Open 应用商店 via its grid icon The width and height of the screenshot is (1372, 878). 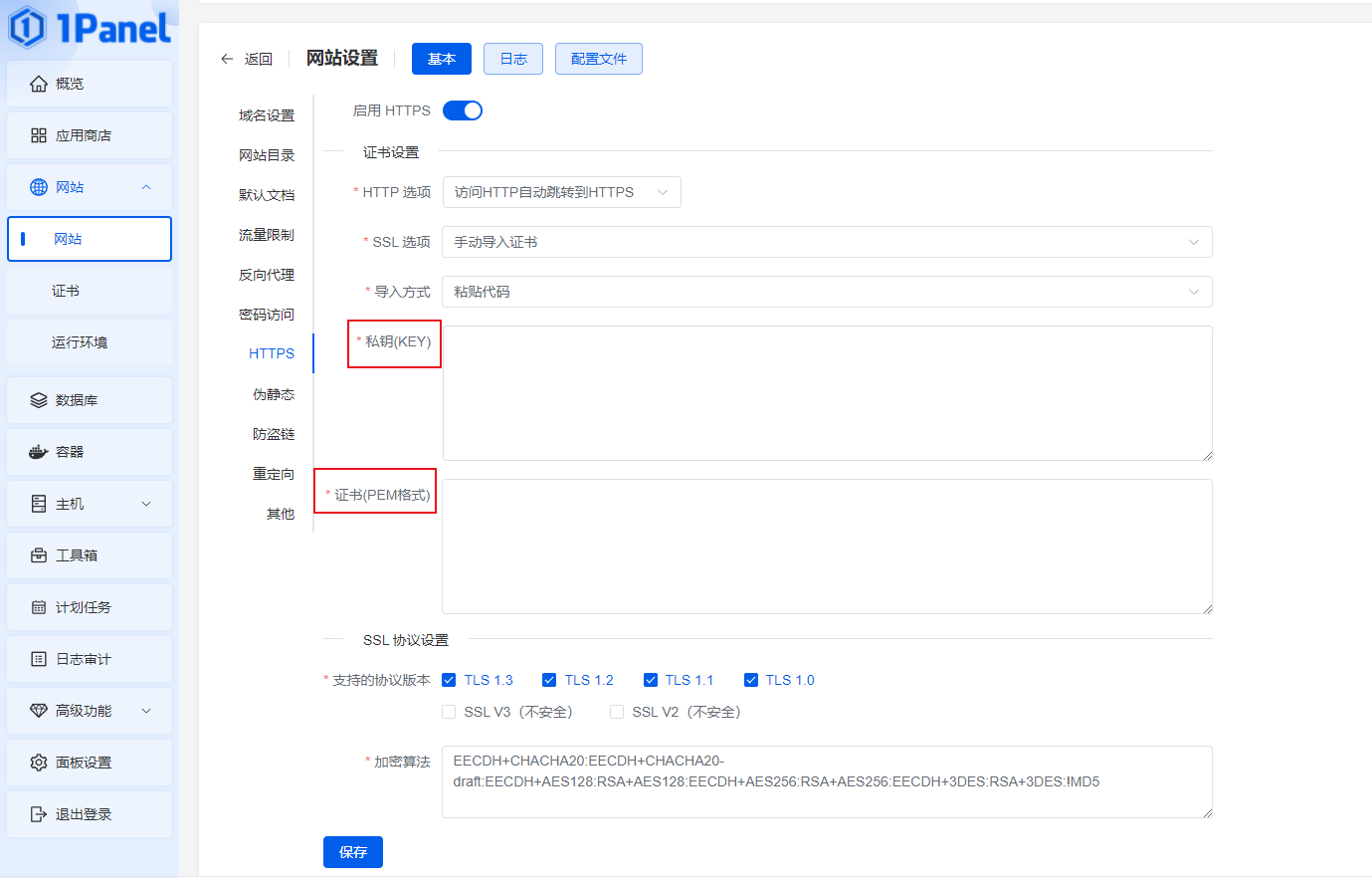coord(39,135)
